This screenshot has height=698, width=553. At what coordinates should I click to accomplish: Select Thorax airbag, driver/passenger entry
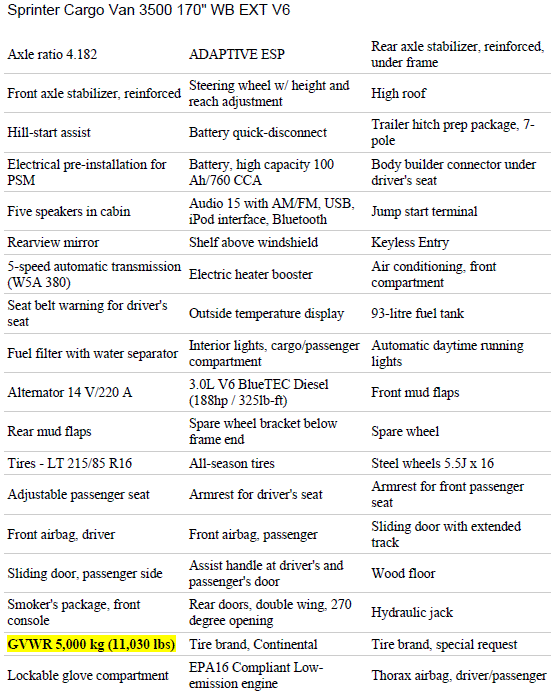pos(459,676)
